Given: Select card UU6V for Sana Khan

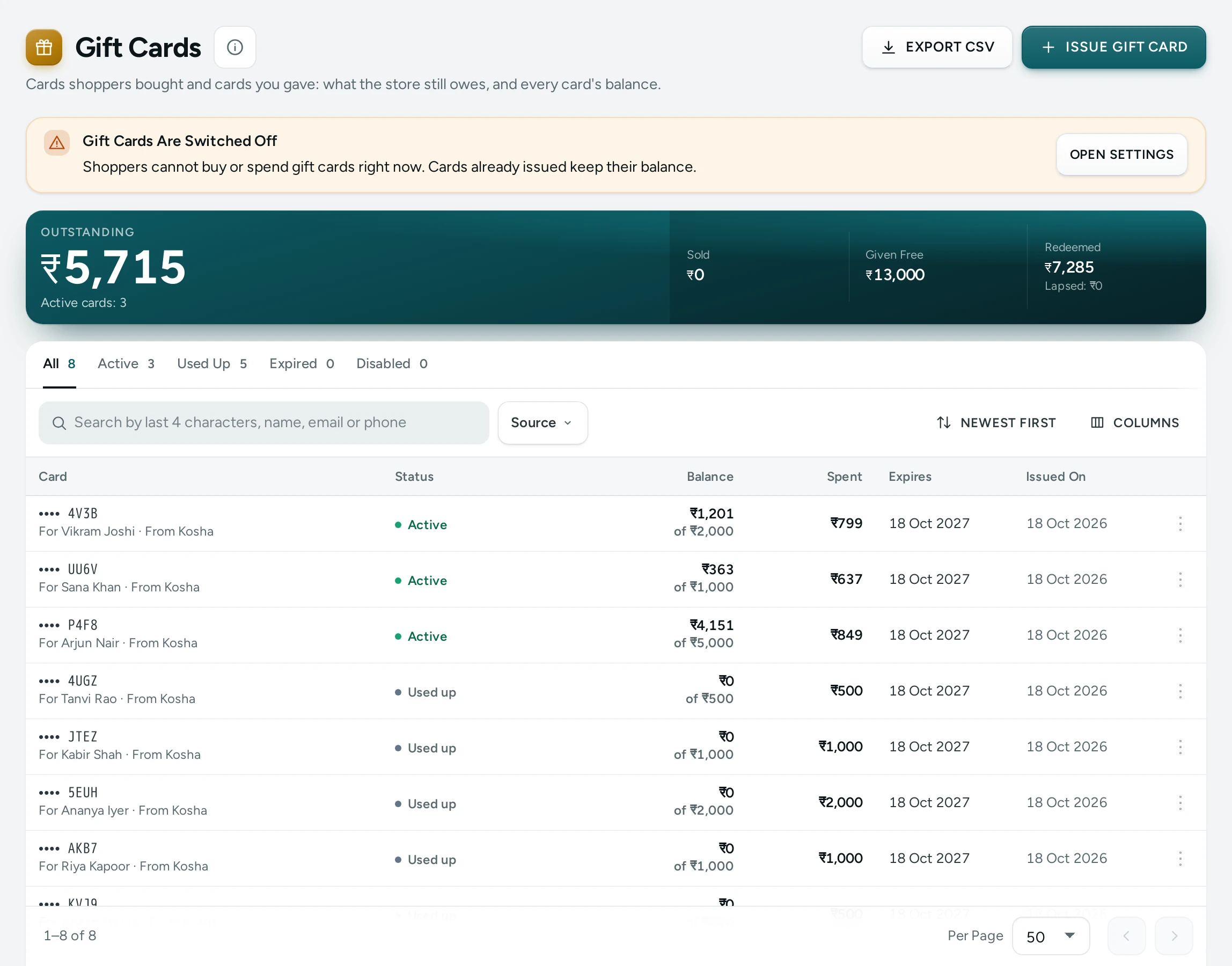Looking at the screenshot, I should click(x=615, y=580).
